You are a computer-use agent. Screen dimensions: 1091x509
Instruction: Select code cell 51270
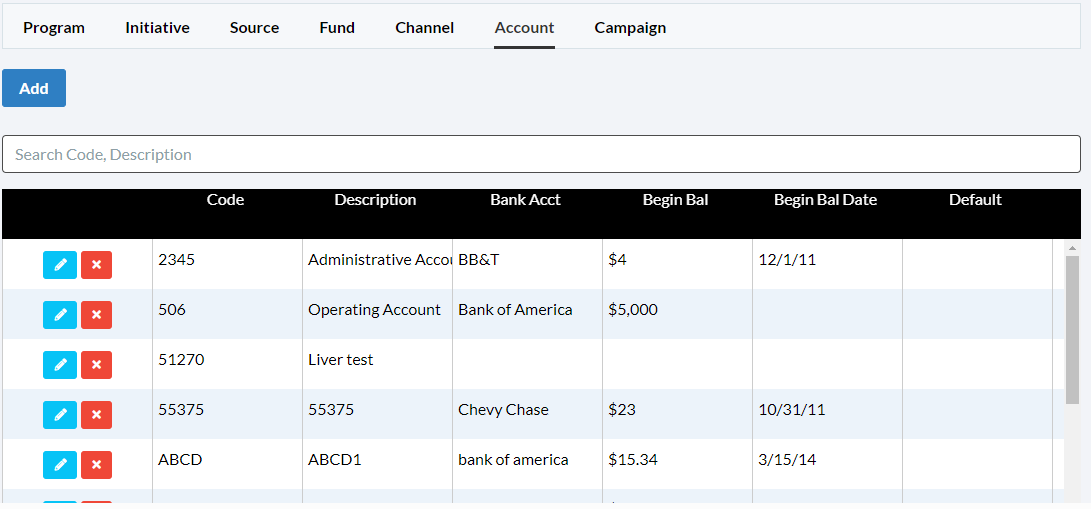click(x=228, y=364)
